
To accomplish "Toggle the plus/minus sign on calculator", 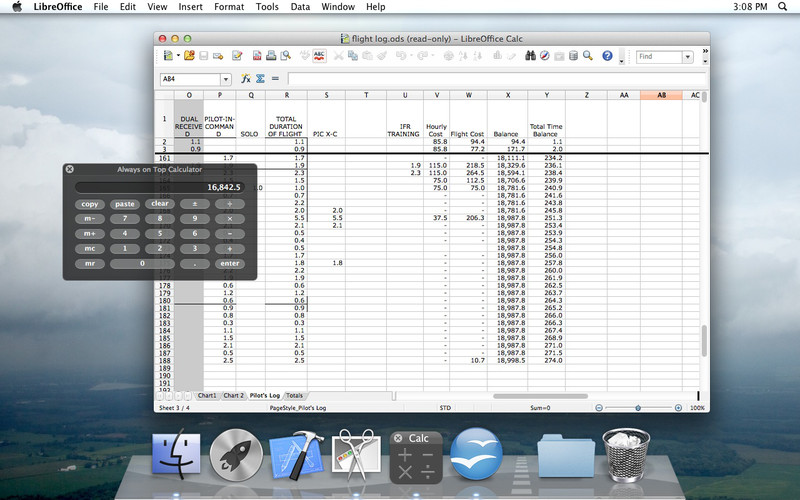I will coord(194,204).
